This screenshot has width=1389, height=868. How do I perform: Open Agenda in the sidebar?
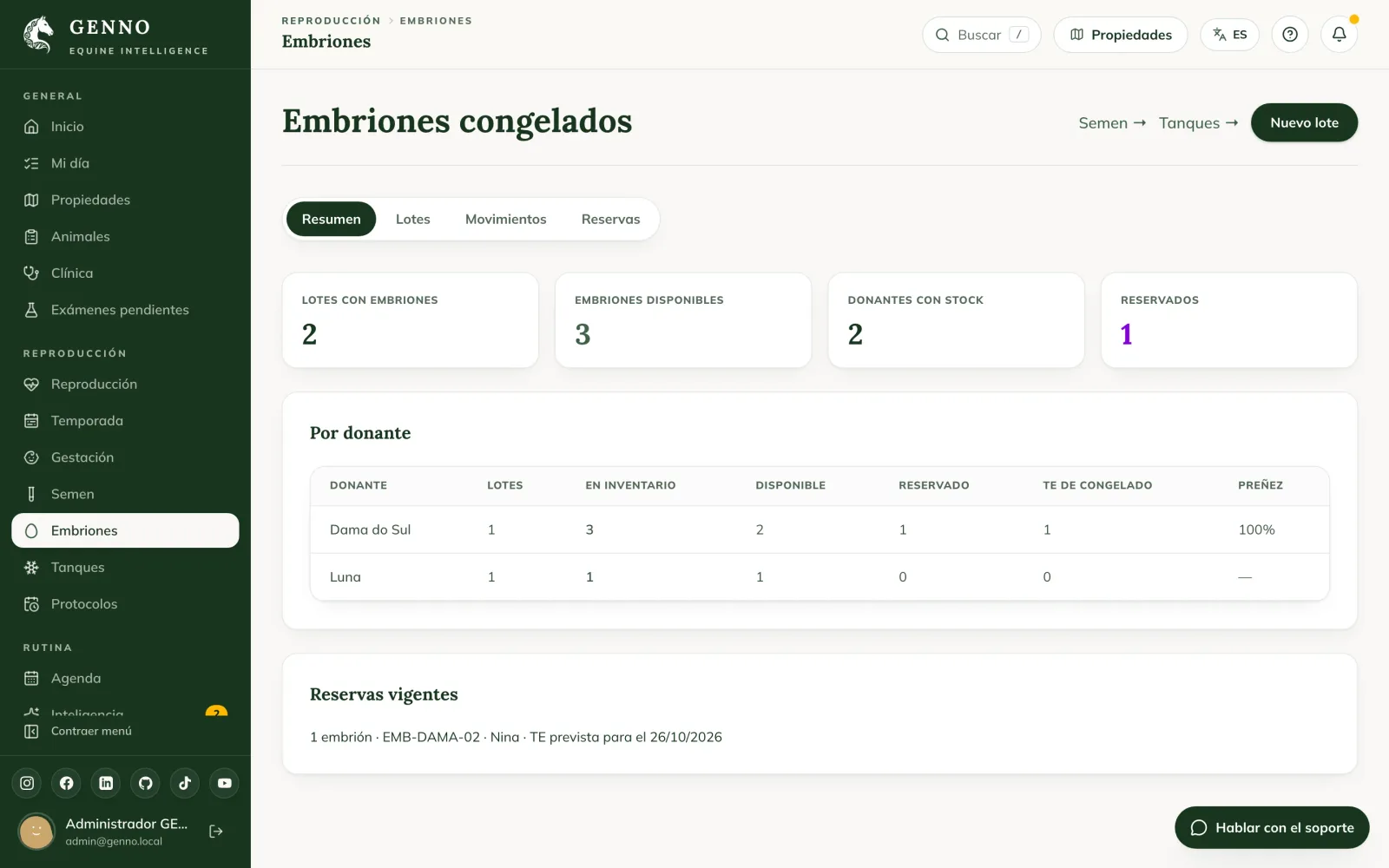point(125,678)
